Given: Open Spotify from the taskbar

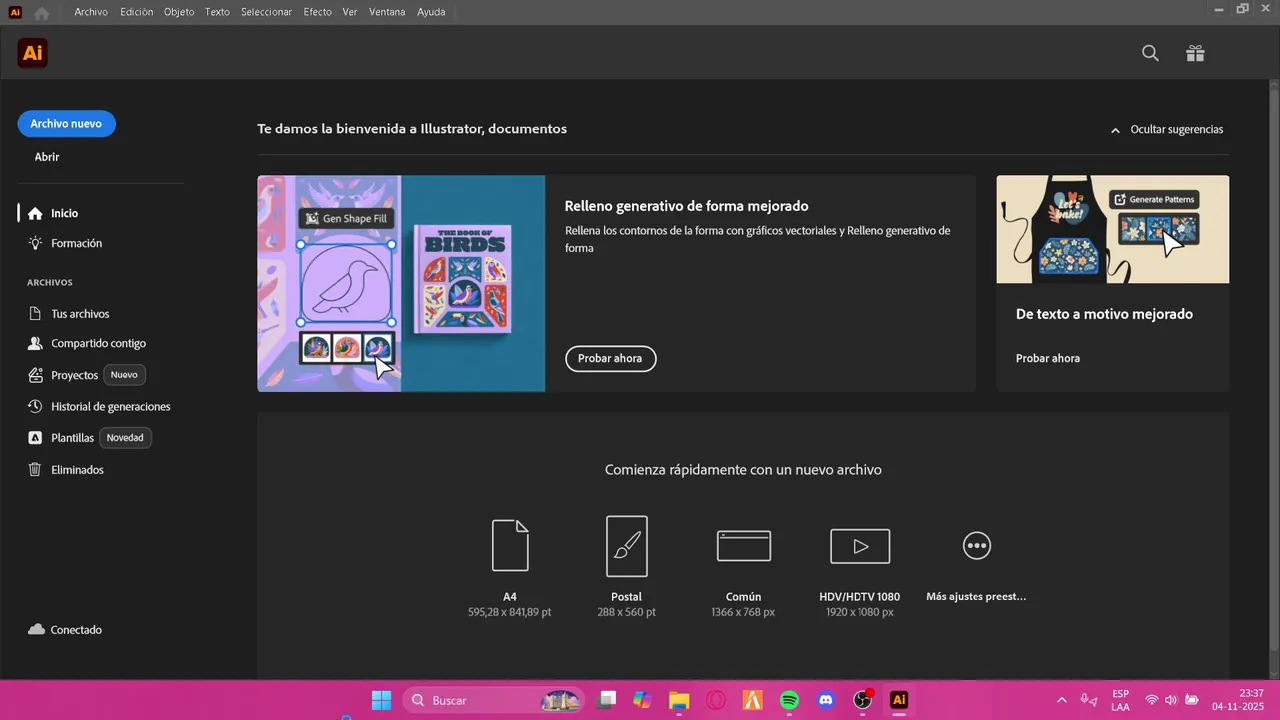Looking at the screenshot, I should tap(789, 700).
